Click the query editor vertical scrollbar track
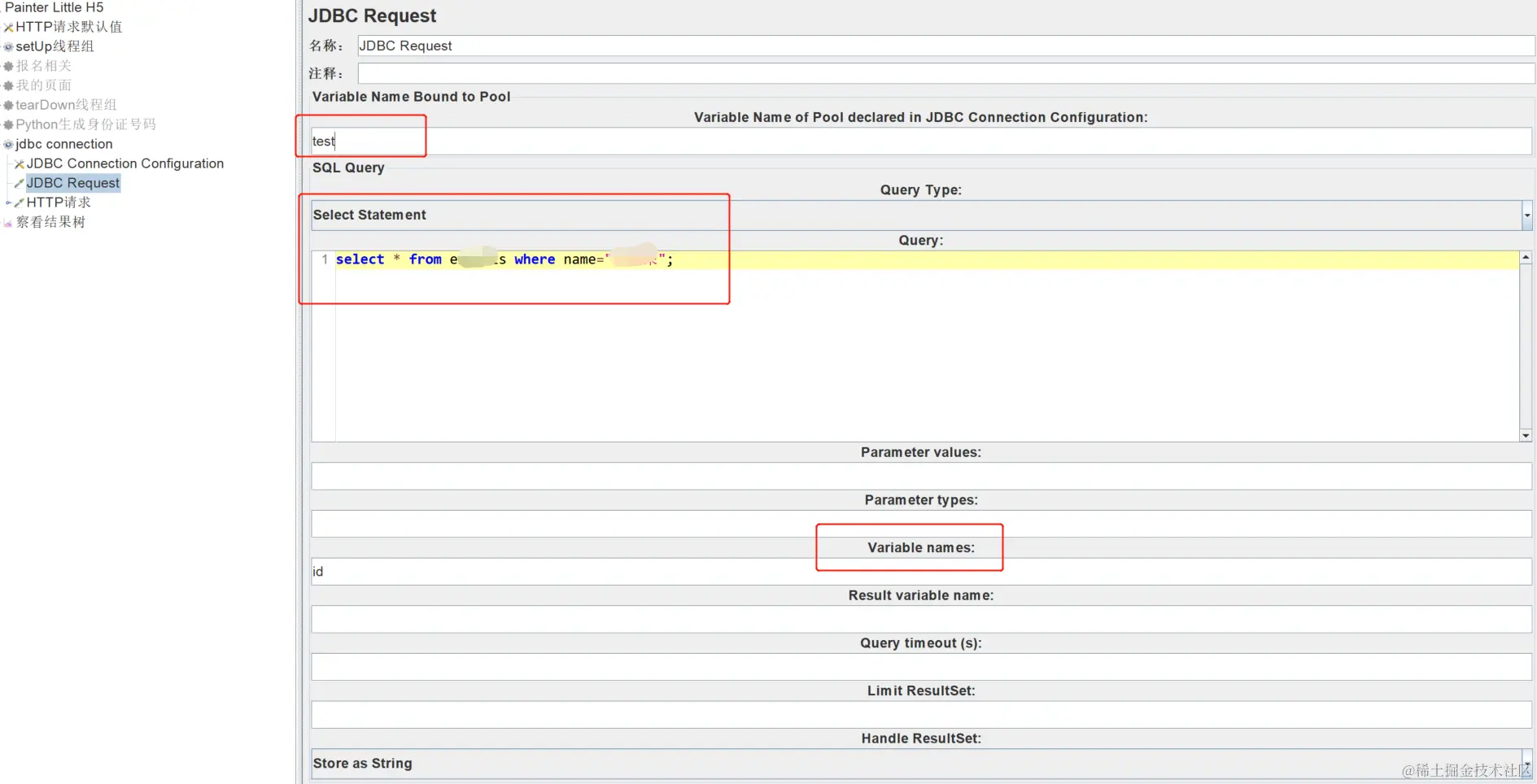Screen dimensions: 1537x784 click(x=1526, y=346)
